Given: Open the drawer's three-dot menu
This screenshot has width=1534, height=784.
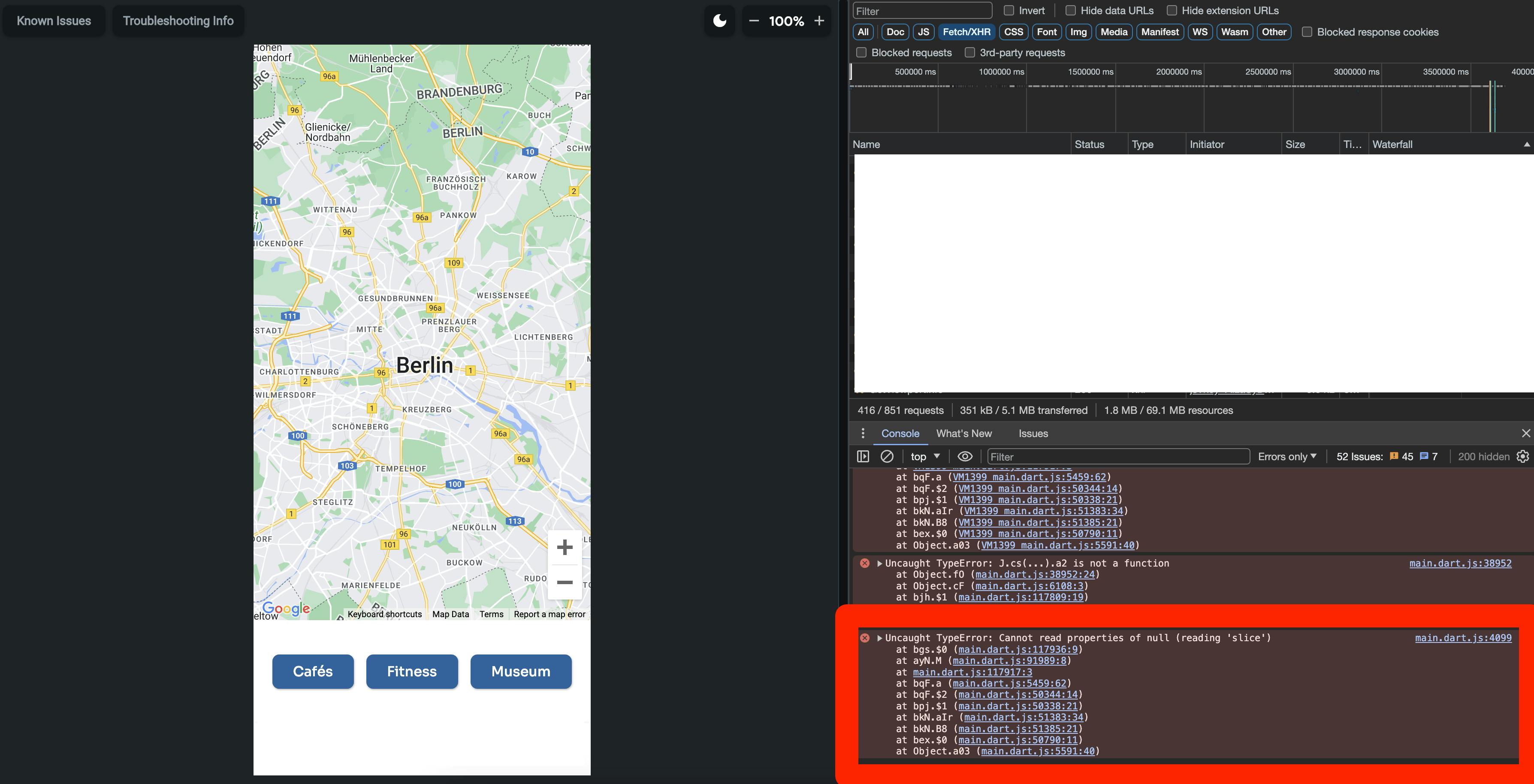Looking at the screenshot, I should point(863,433).
